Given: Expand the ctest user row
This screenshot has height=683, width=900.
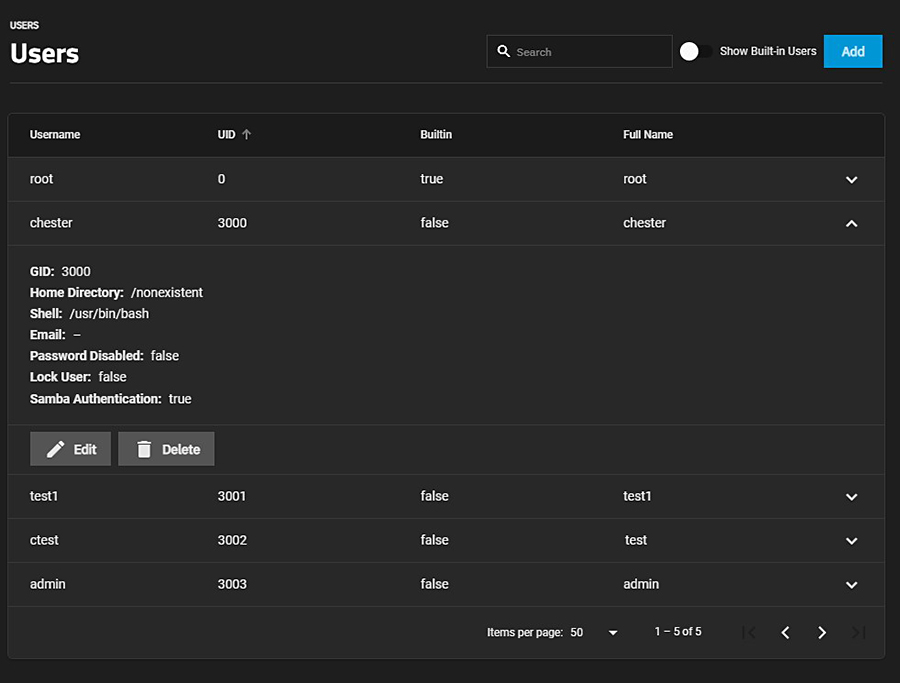Looking at the screenshot, I should 852,541.
